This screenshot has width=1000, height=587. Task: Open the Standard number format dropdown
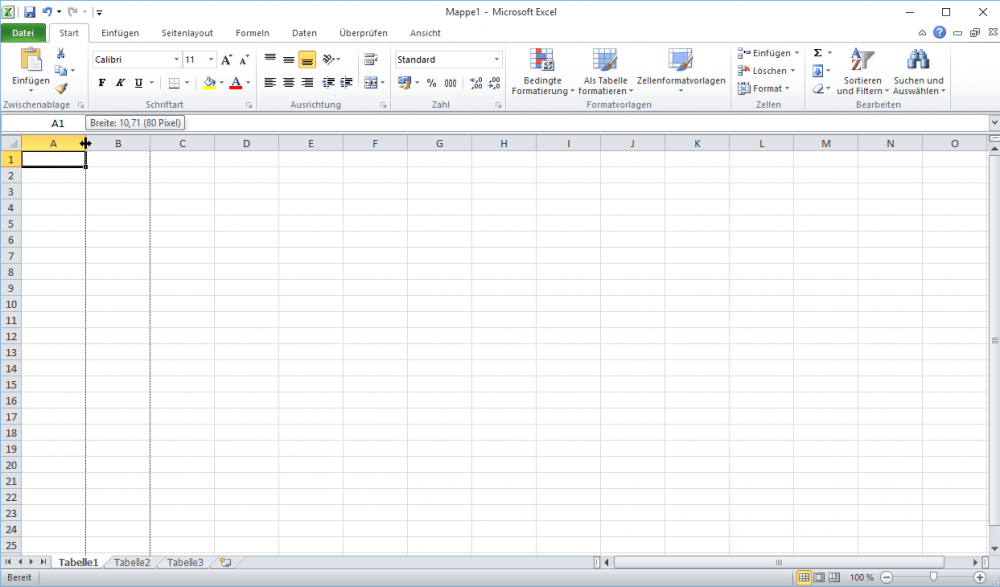497,59
